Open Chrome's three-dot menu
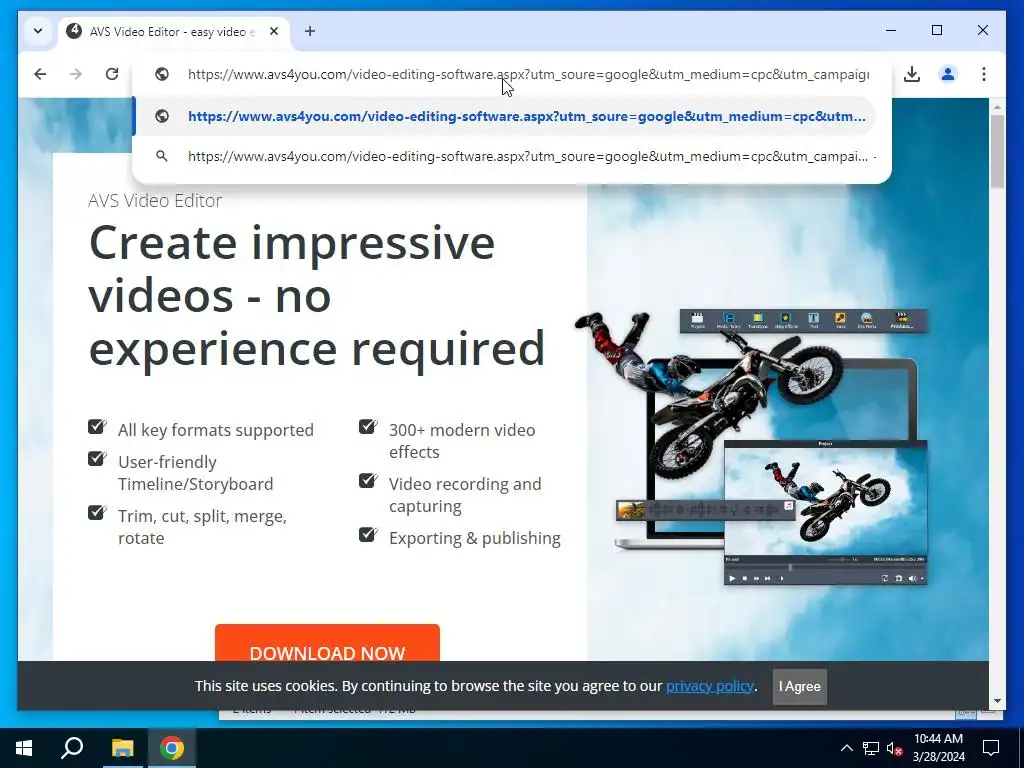1024x768 pixels. (984, 74)
